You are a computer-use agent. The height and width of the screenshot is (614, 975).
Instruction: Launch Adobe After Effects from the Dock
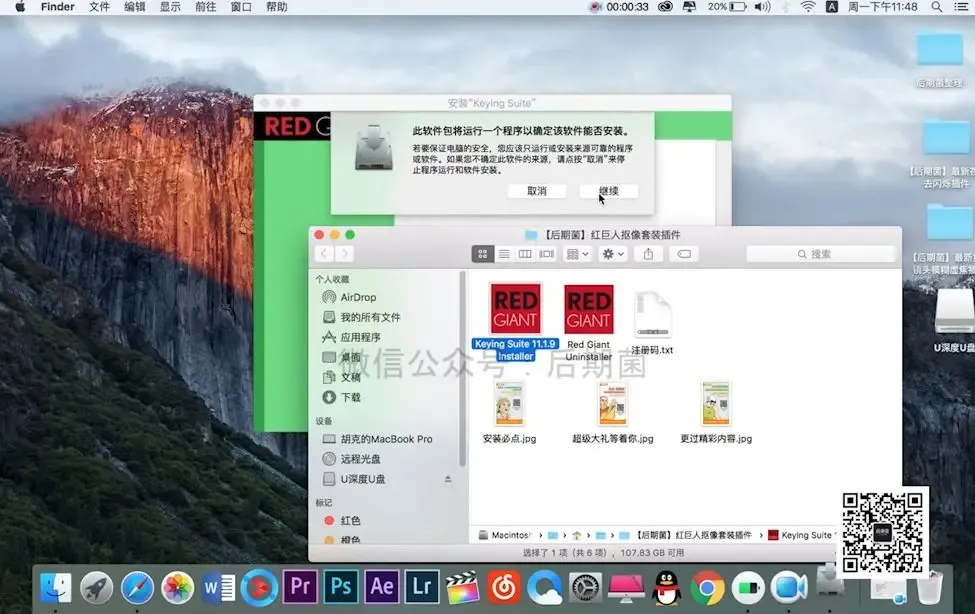click(381, 587)
